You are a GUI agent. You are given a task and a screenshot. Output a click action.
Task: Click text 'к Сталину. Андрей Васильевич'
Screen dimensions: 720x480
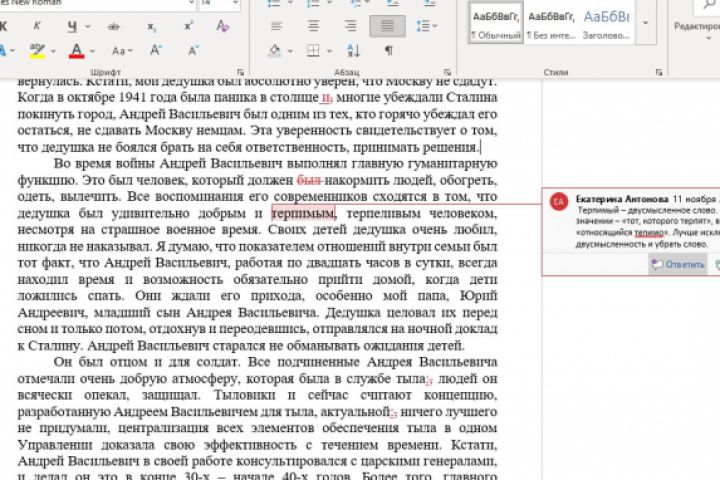[113, 345]
